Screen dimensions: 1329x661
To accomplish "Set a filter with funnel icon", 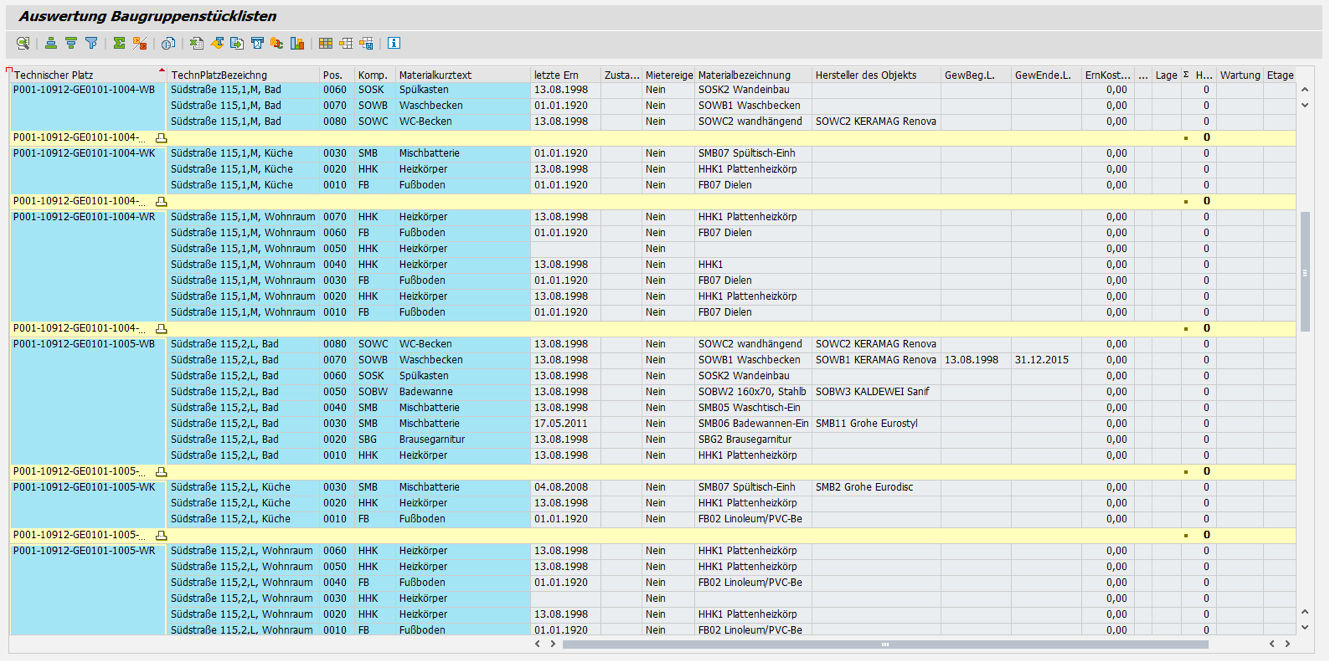I will pos(91,44).
